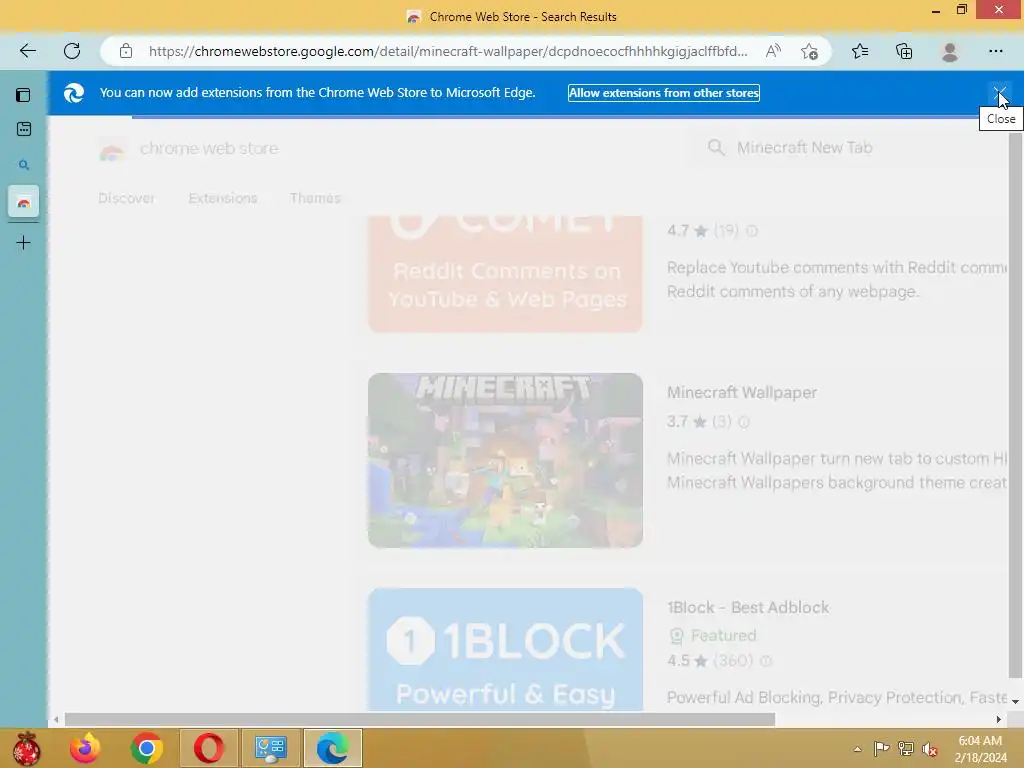Open the Minecraft Wallpaper thumbnail
Screen dimensions: 1024x768
[505, 460]
